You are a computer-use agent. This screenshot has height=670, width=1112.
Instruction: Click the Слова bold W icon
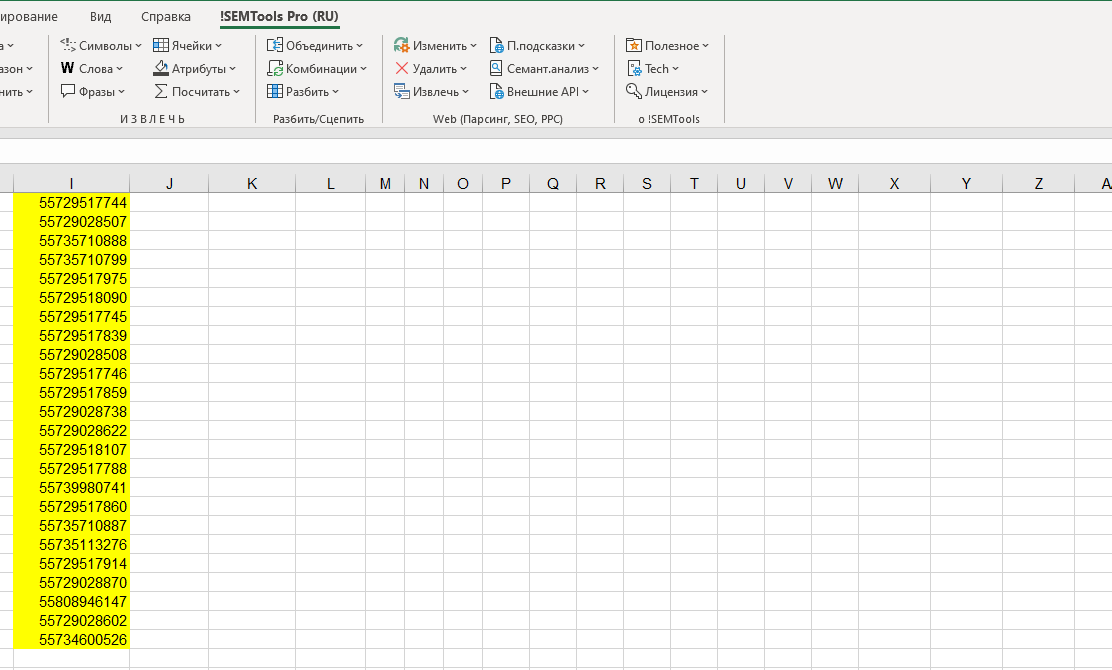tap(67, 69)
